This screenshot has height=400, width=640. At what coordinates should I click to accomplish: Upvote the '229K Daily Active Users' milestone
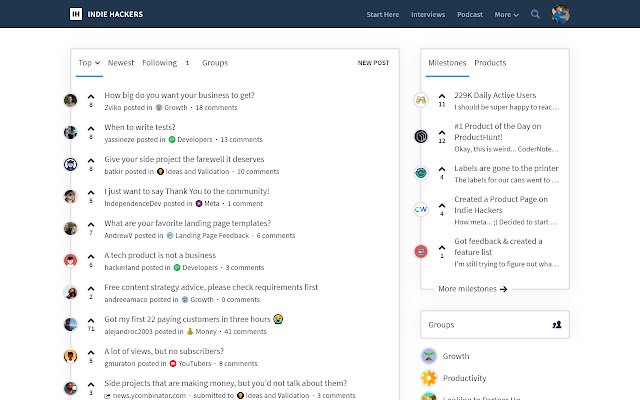point(442,96)
